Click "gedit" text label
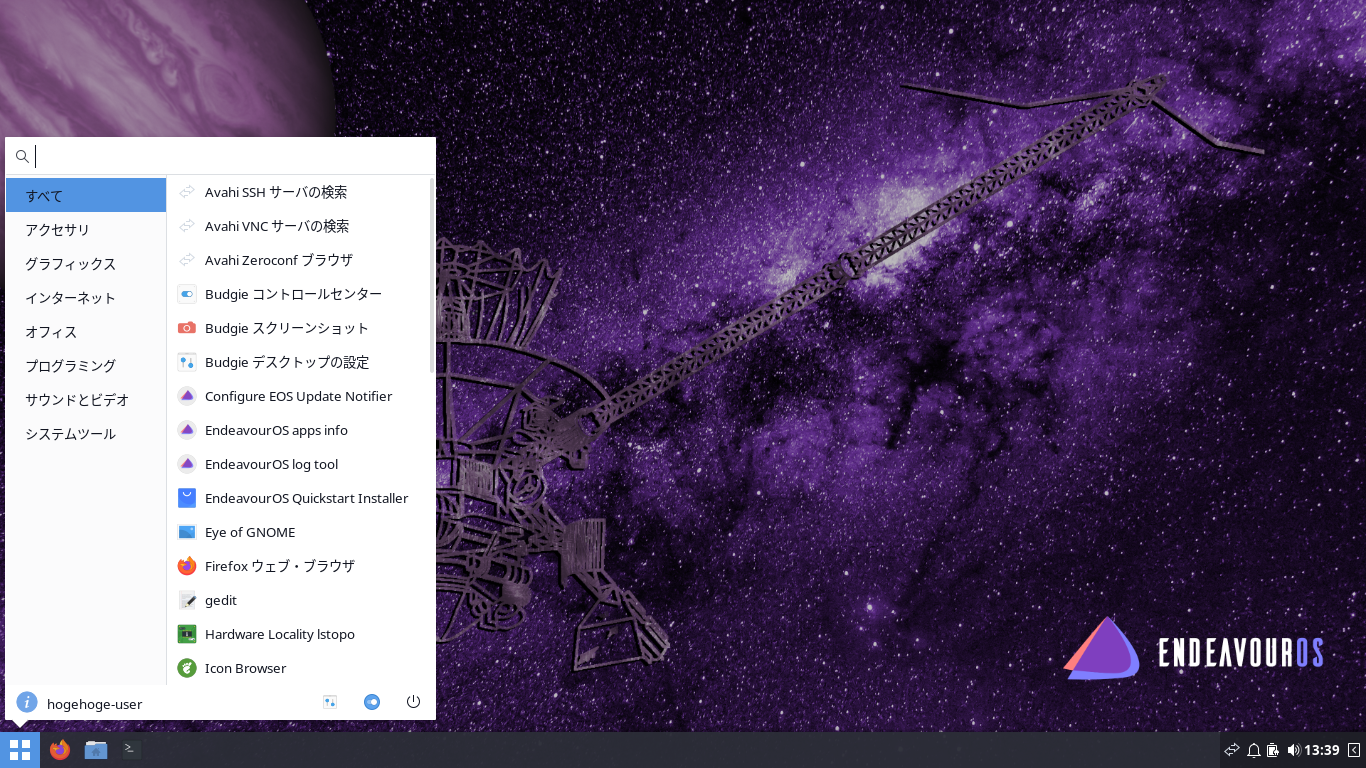The height and width of the screenshot is (768, 1366). point(221,600)
